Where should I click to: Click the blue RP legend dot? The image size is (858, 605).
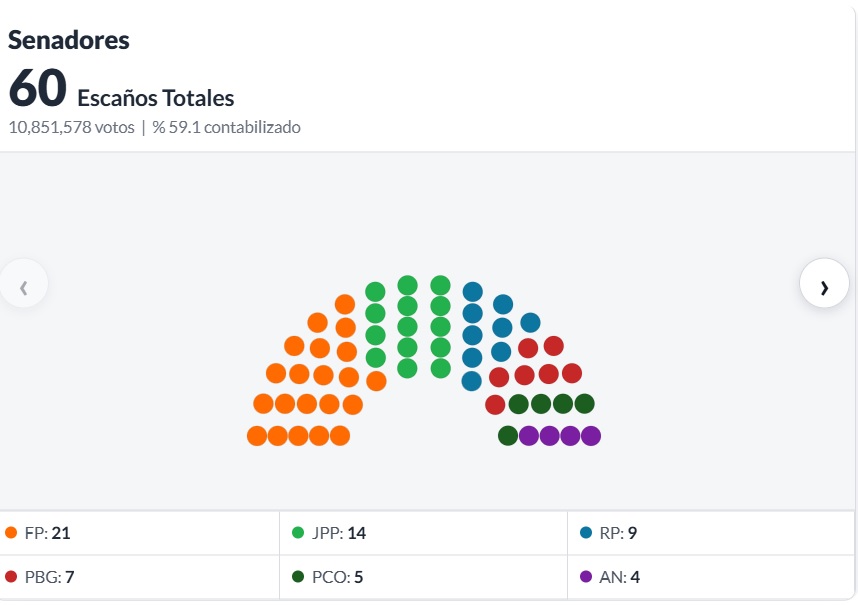point(585,533)
